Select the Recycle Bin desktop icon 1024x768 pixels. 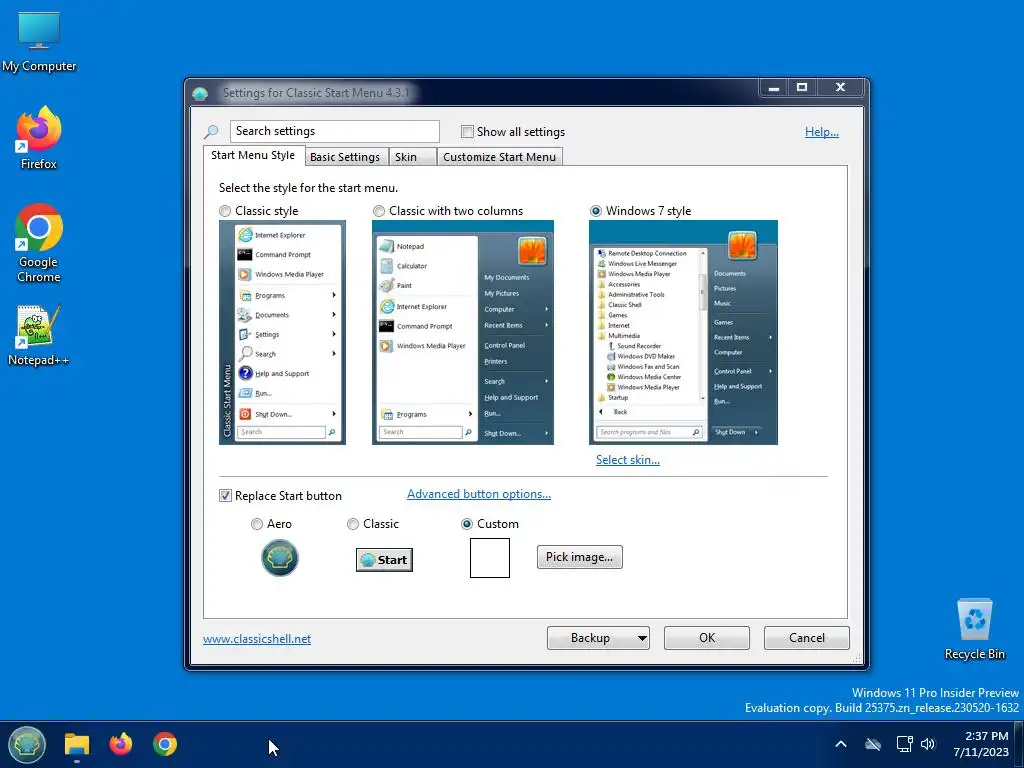(x=974, y=630)
